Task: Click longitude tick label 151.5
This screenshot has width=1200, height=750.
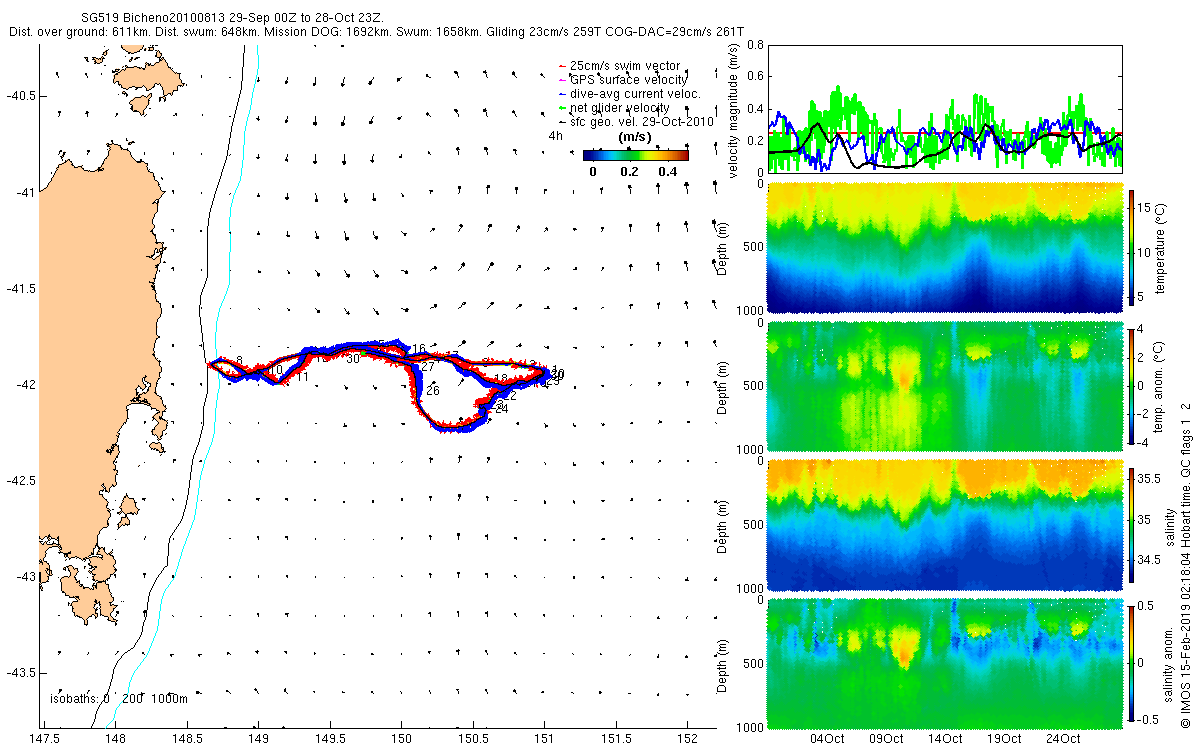Action: click(x=616, y=738)
